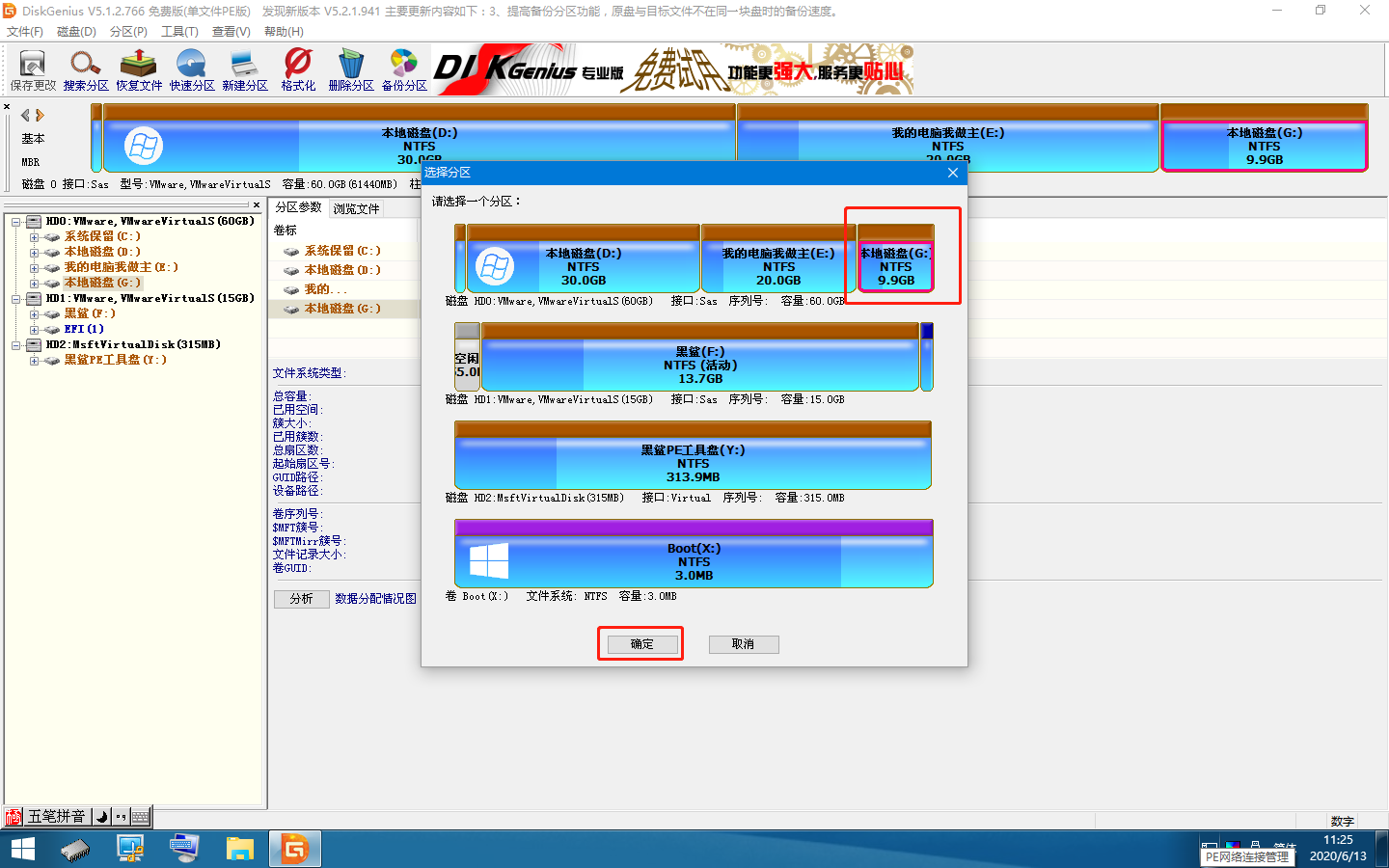Open the Windows Start button
The height and width of the screenshot is (868, 1389).
coord(22,849)
